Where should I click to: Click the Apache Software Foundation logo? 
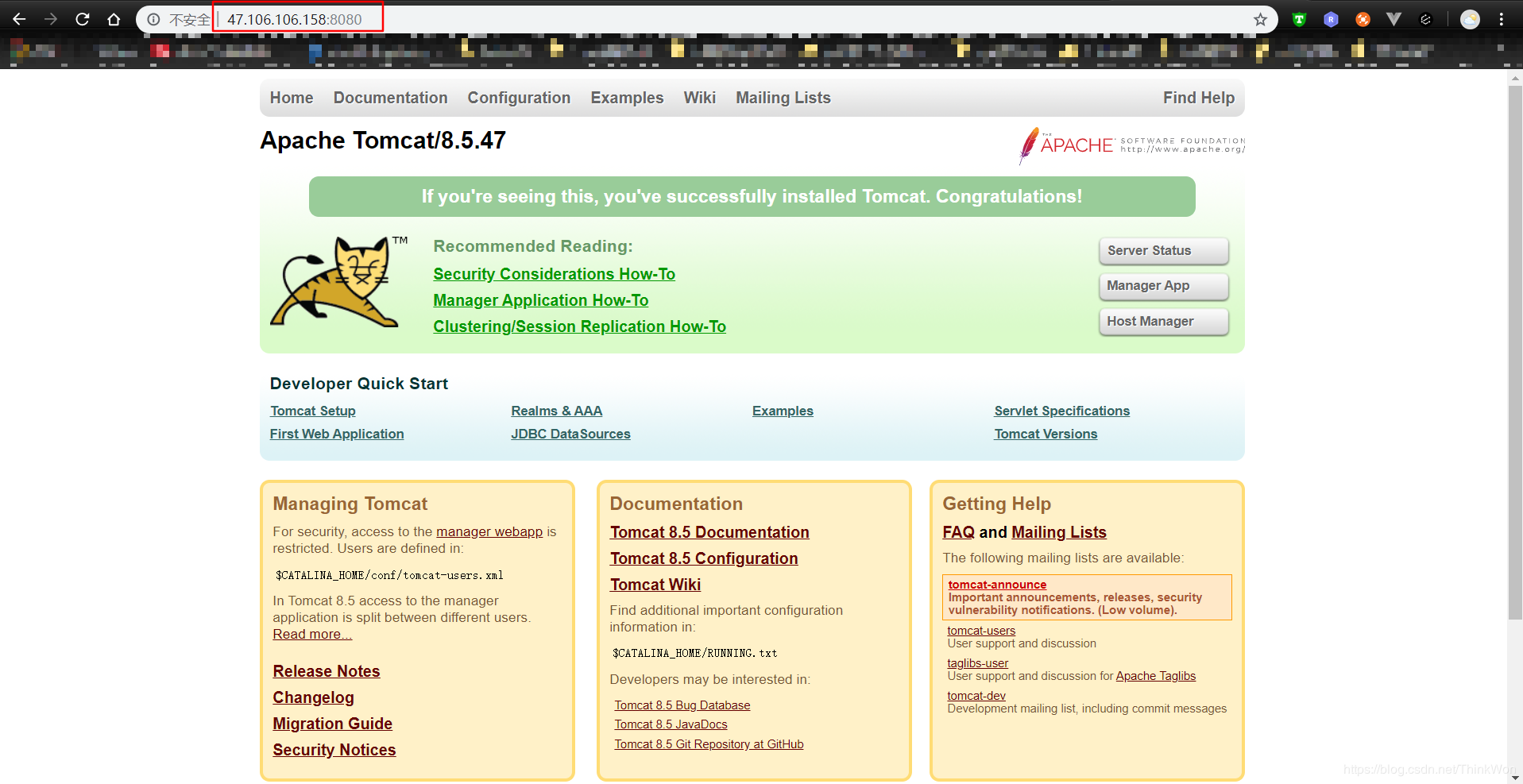[1131, 145]
